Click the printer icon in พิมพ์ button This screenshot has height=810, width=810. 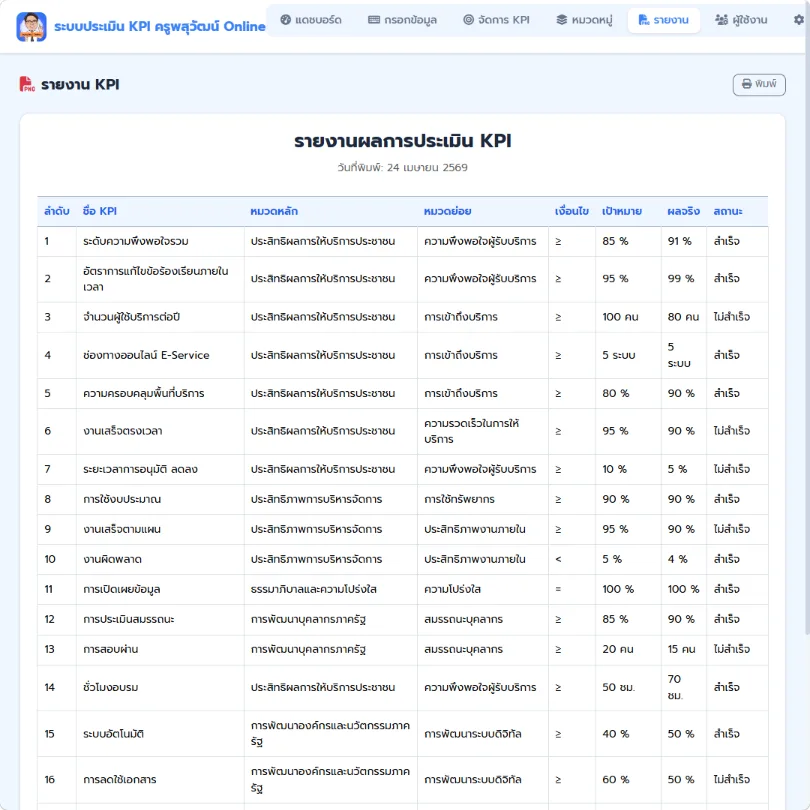(x=746, y=84)
